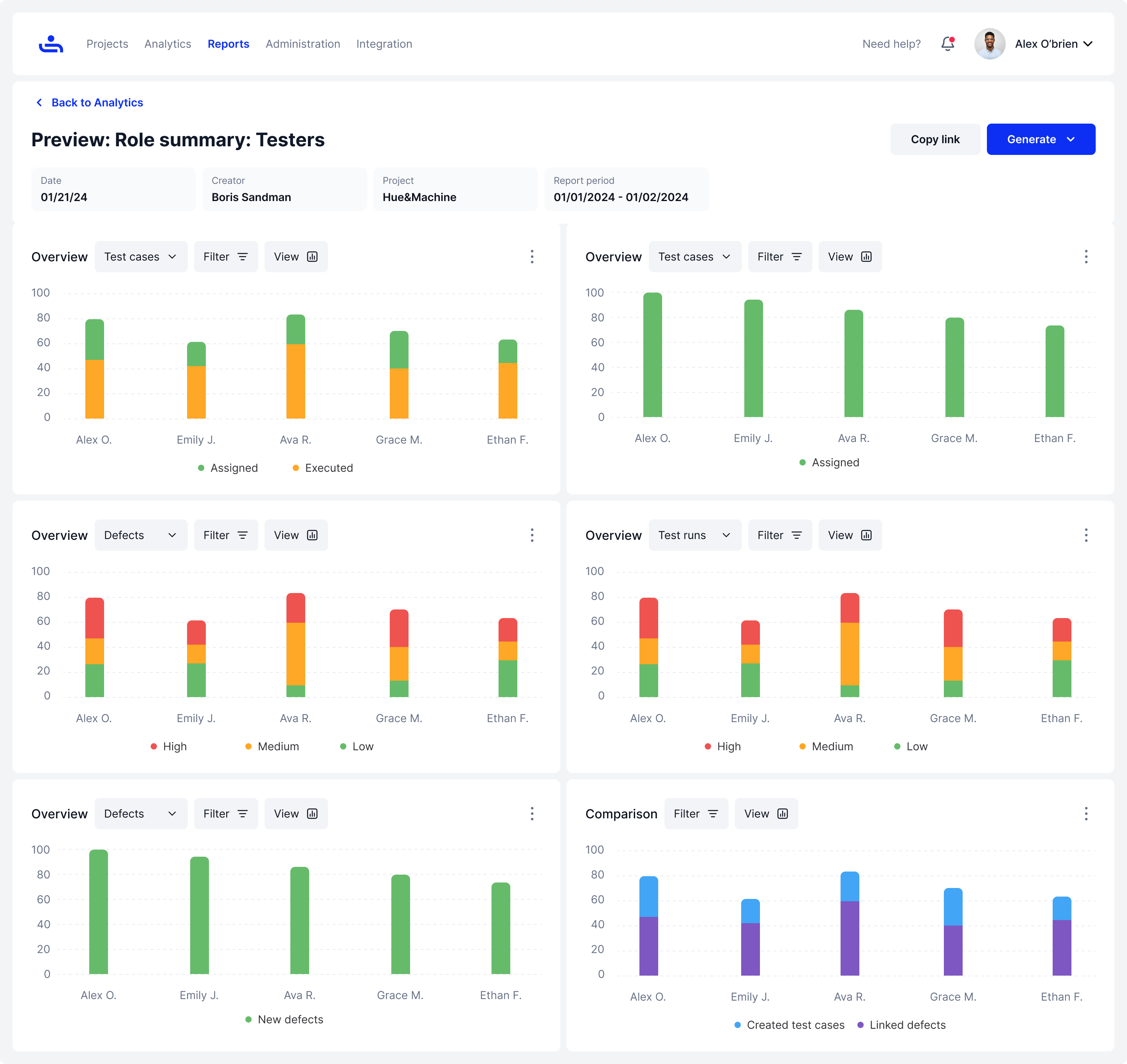Open kebab menu of first Test cases chart
Image resolution: width=1127 pixels, height=1064 pixels.
532,257
